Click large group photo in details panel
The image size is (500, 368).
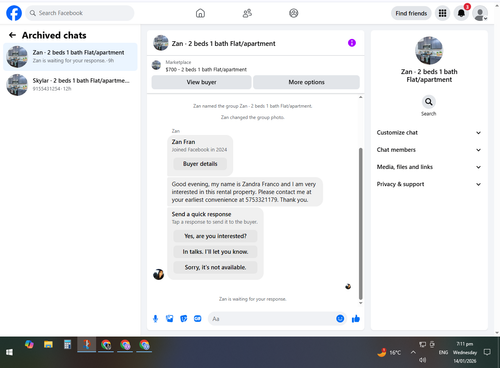tap(429, 51)
